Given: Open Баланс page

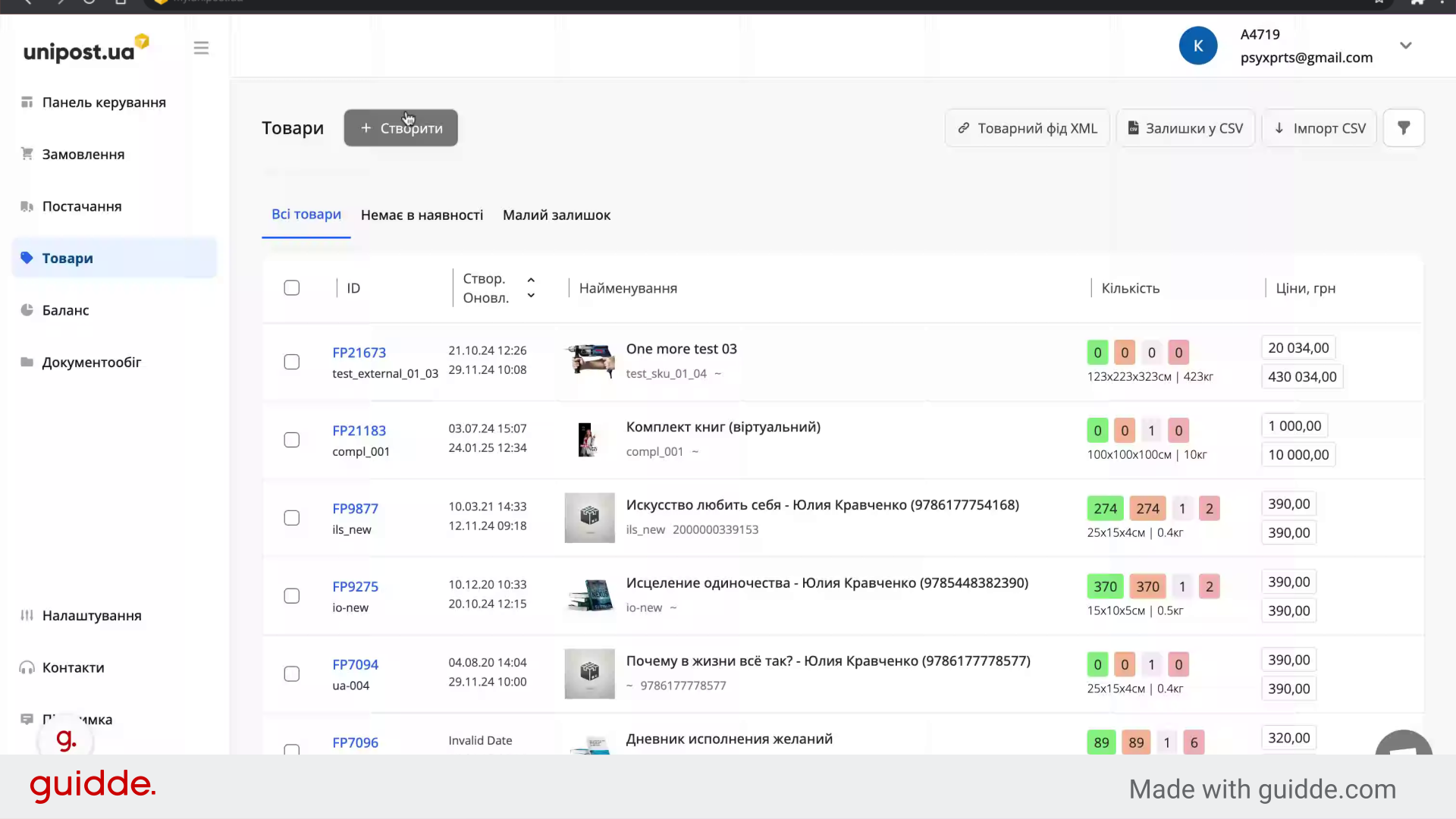Looking at the screenshot, I should coord(66,310).
